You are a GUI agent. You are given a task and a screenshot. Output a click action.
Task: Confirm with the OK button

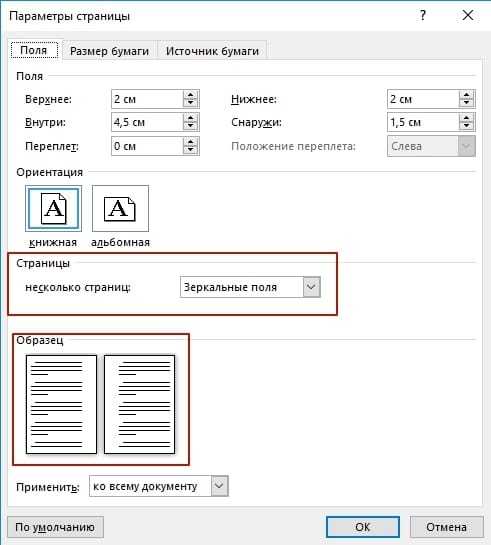tap(363, 527)
